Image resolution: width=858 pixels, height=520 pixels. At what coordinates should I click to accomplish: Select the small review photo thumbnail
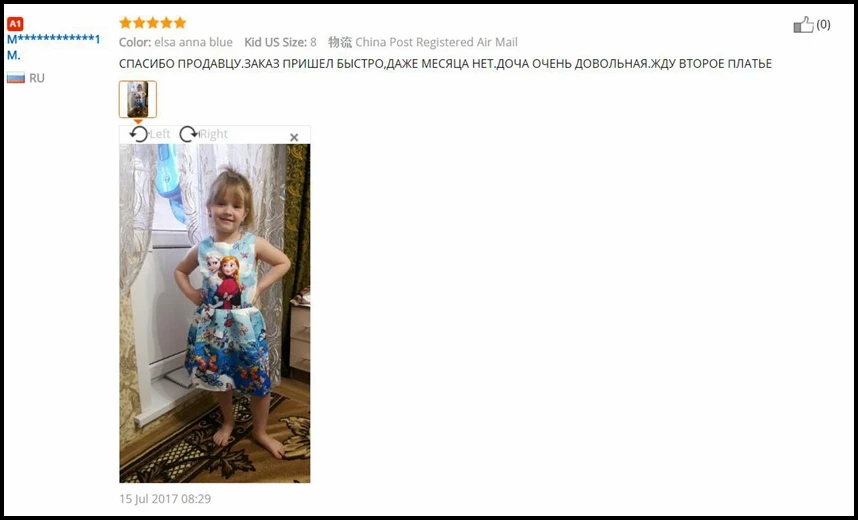138,99
